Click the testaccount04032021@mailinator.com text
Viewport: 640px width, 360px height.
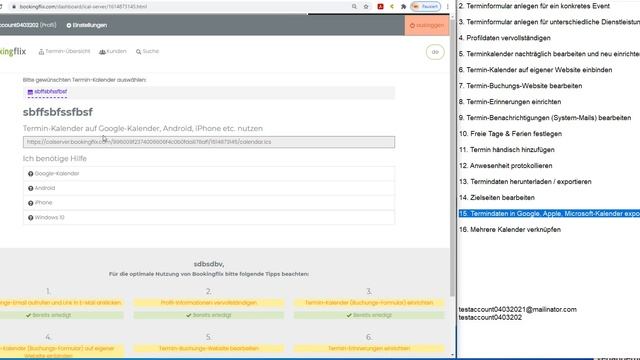pos(518,309)
